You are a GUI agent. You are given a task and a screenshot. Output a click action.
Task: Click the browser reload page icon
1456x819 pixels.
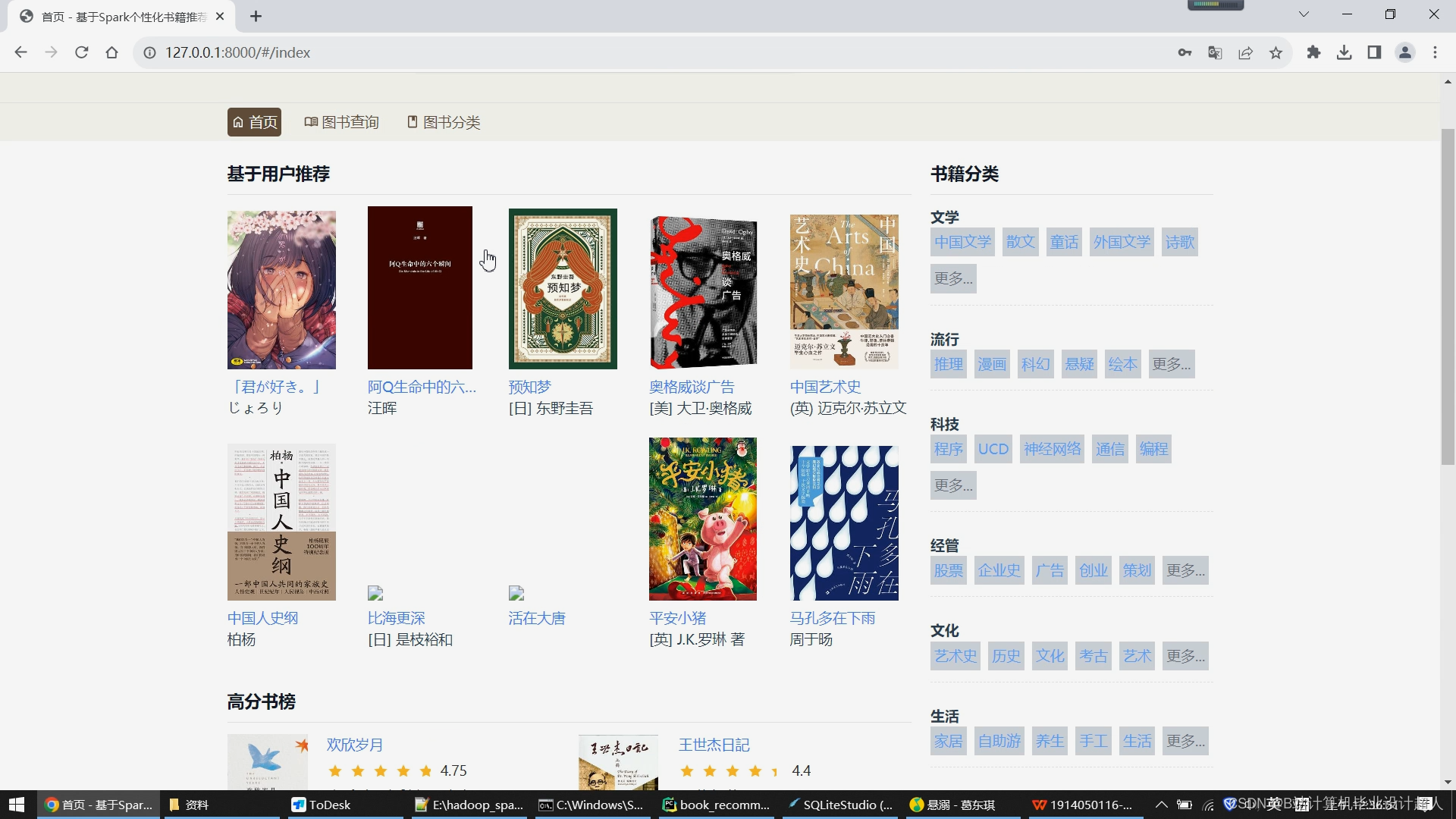tap(81, 52)
